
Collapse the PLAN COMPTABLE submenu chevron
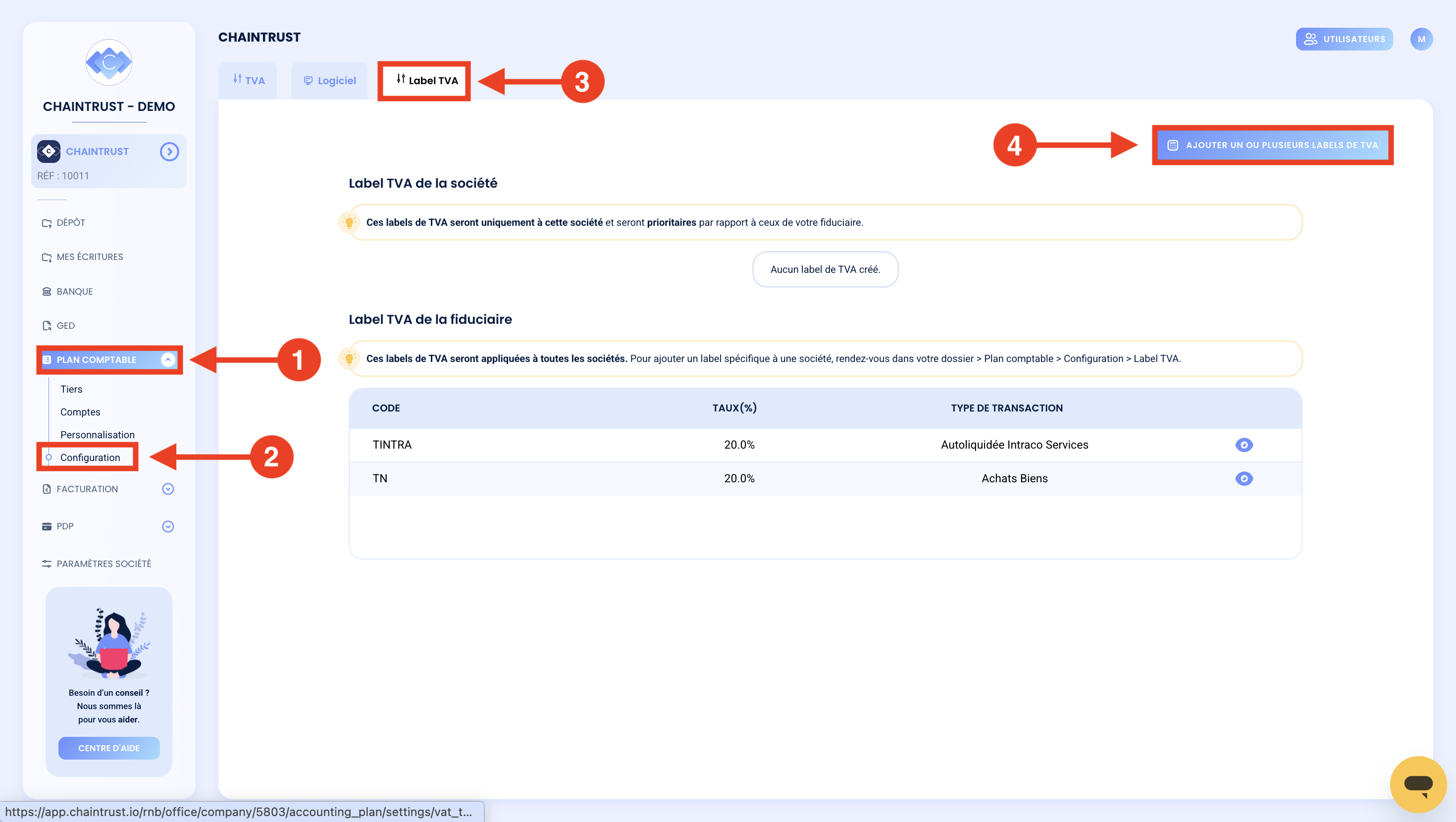[x=168, y=360]
